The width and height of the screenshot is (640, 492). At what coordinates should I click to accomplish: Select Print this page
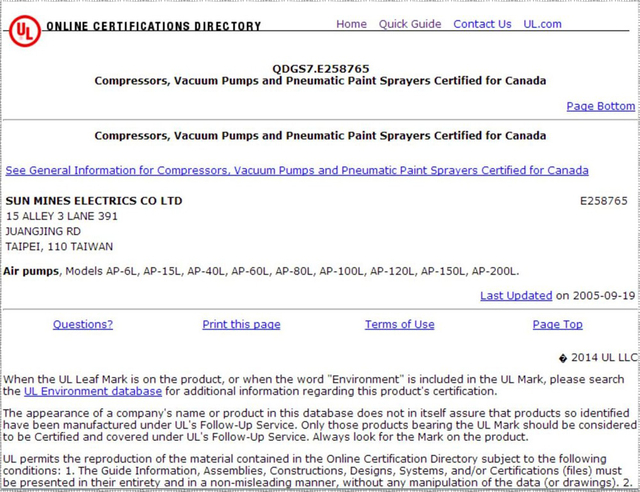[x=241, y=325]
